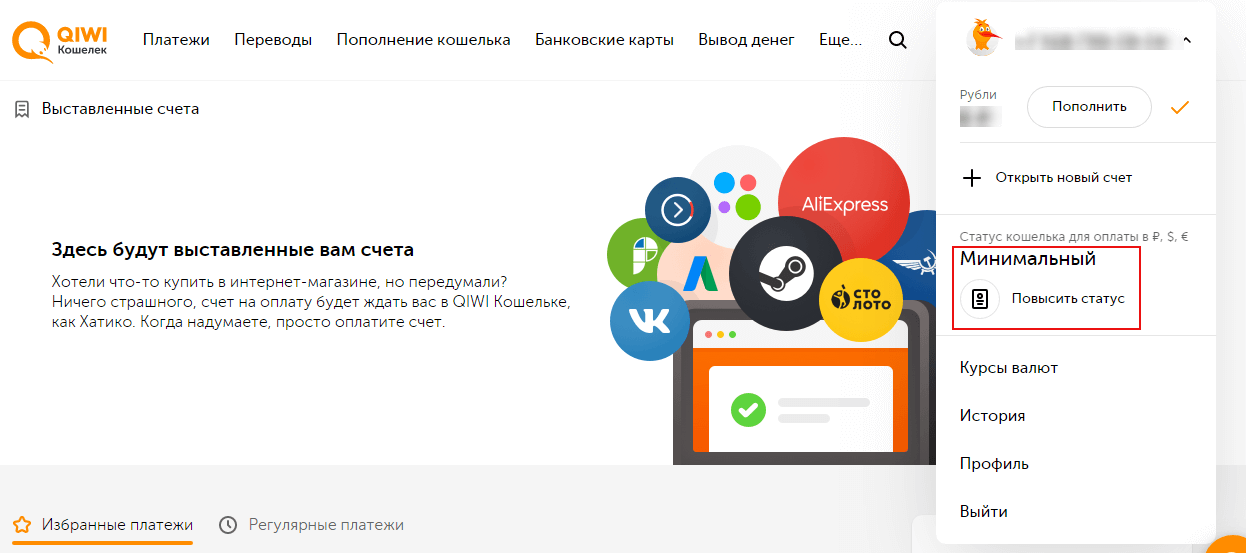Expand the Еще... navigation menu
The image size is (1246, 553).
coord(840,40)
